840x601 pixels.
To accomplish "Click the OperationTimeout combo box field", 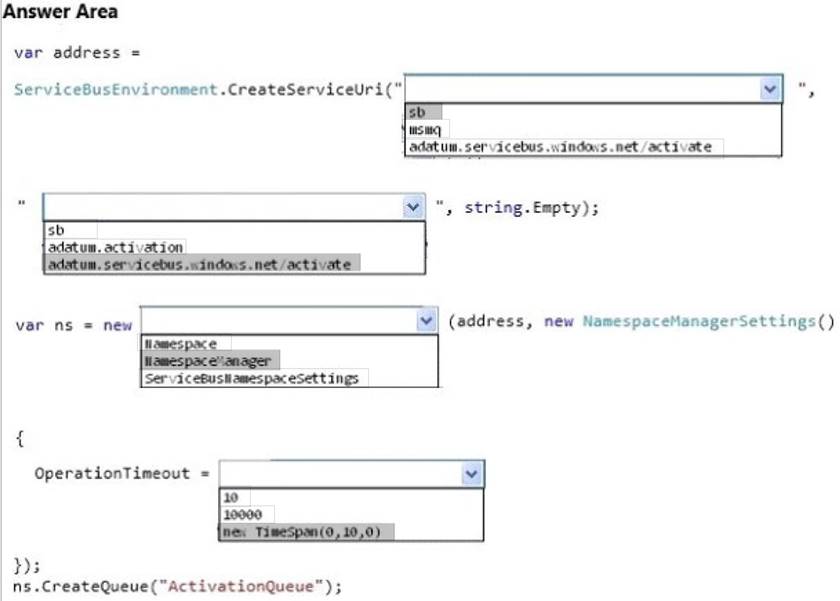I will (338, 474).
